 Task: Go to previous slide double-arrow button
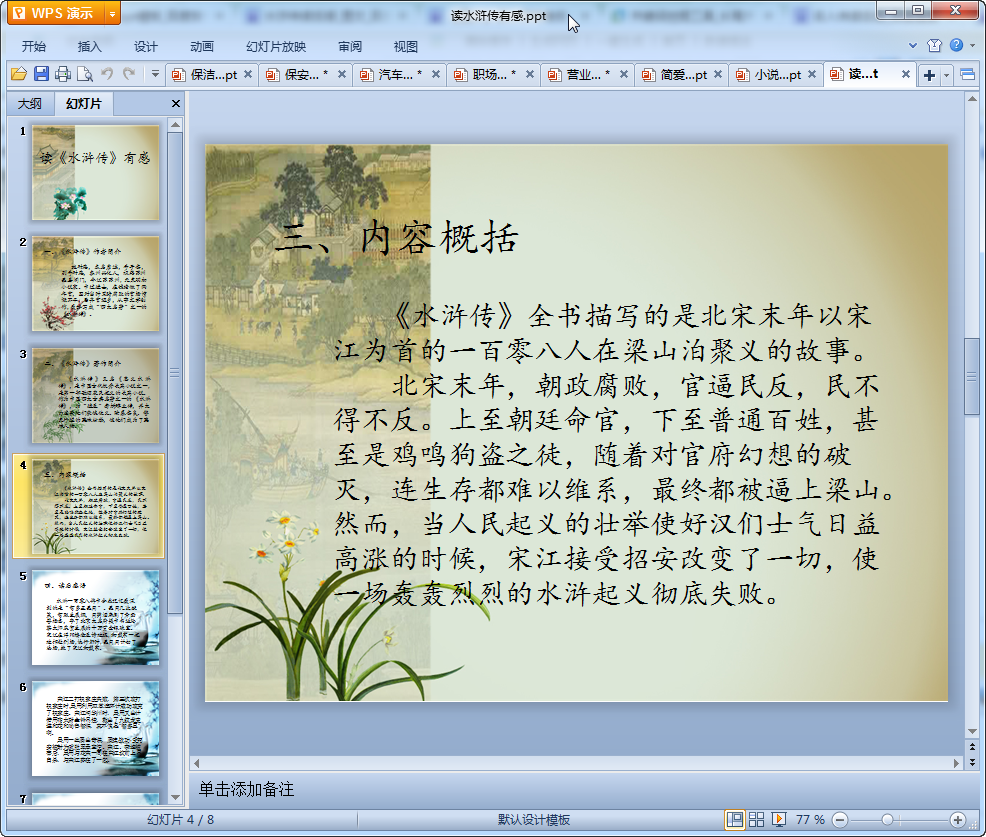tap(972, 746)
